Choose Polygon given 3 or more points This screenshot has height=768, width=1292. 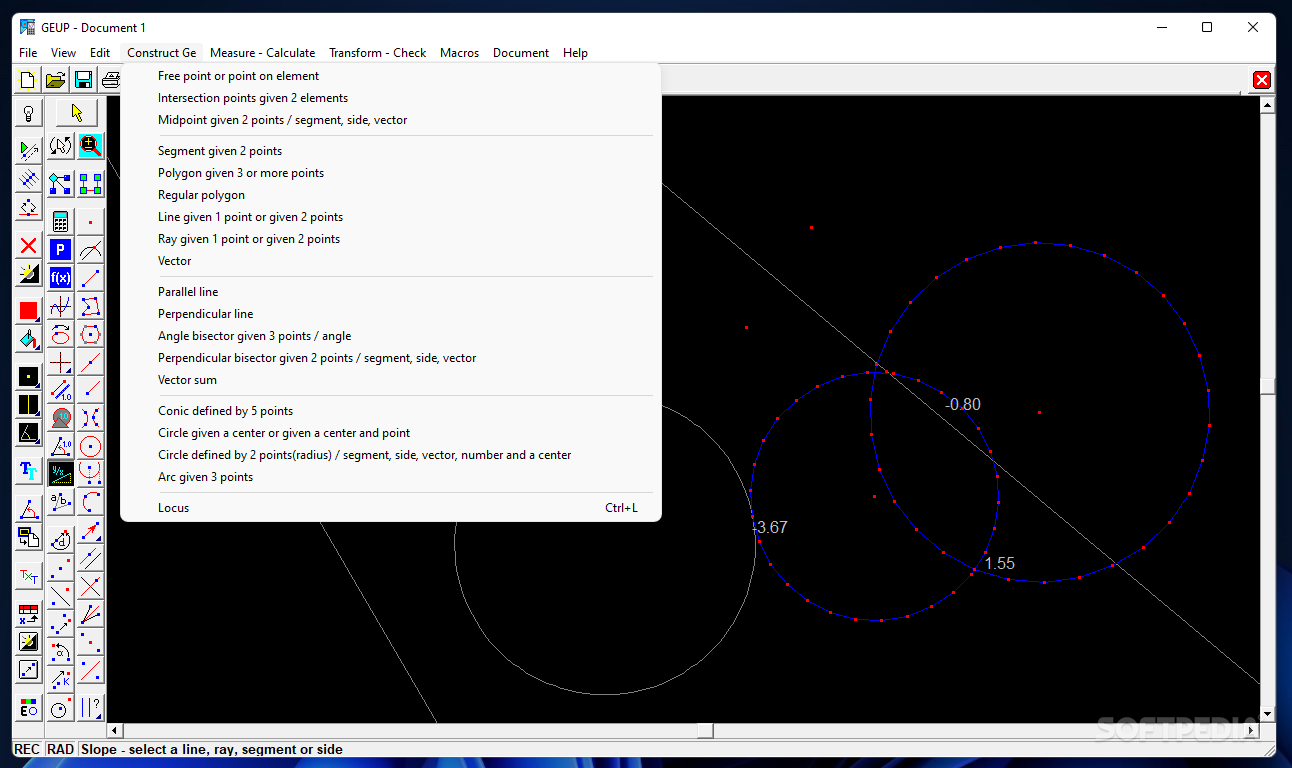point(391,173)
